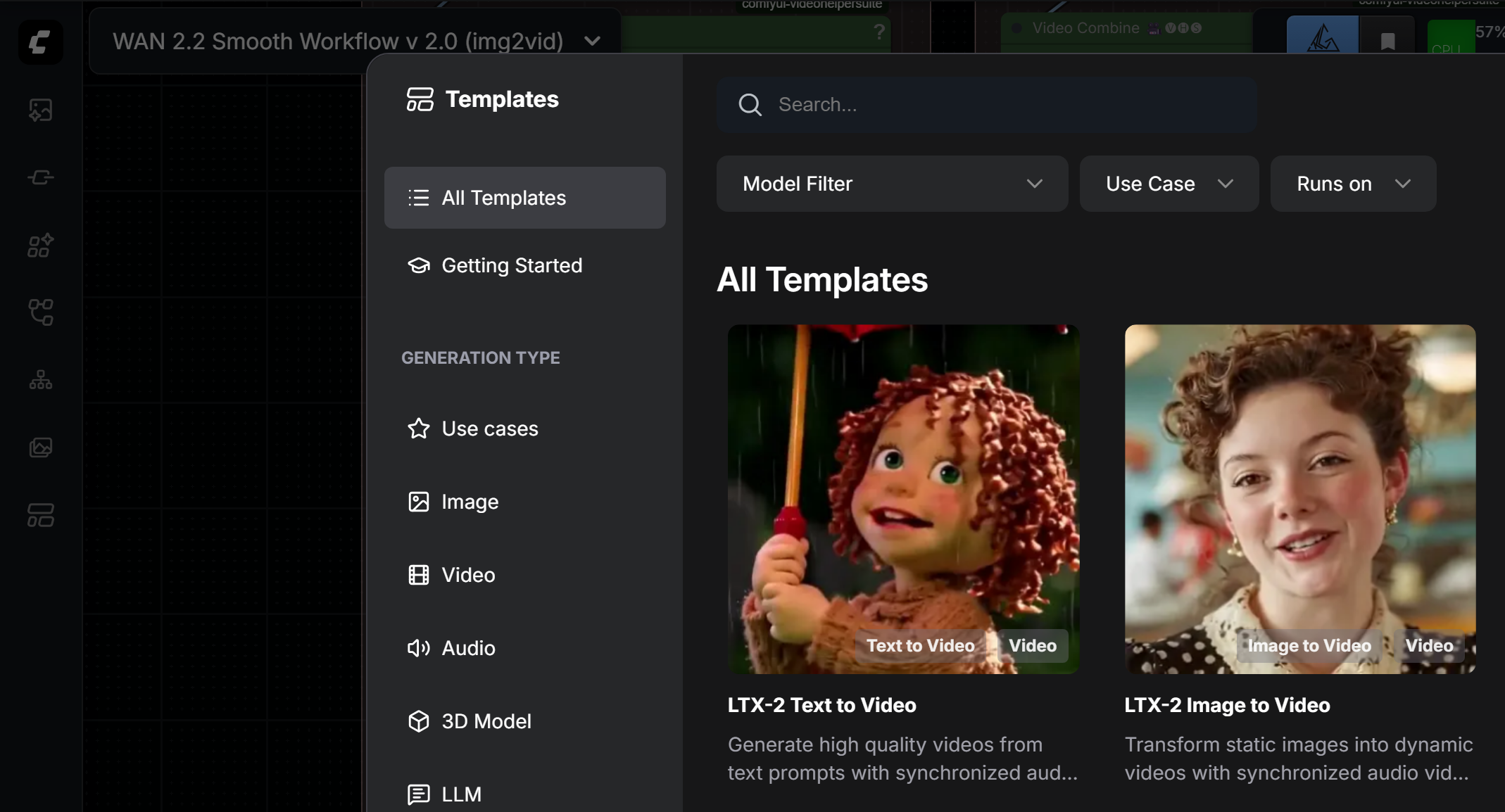Click the templates icon in left sidebar

click(x=41, y=515)
